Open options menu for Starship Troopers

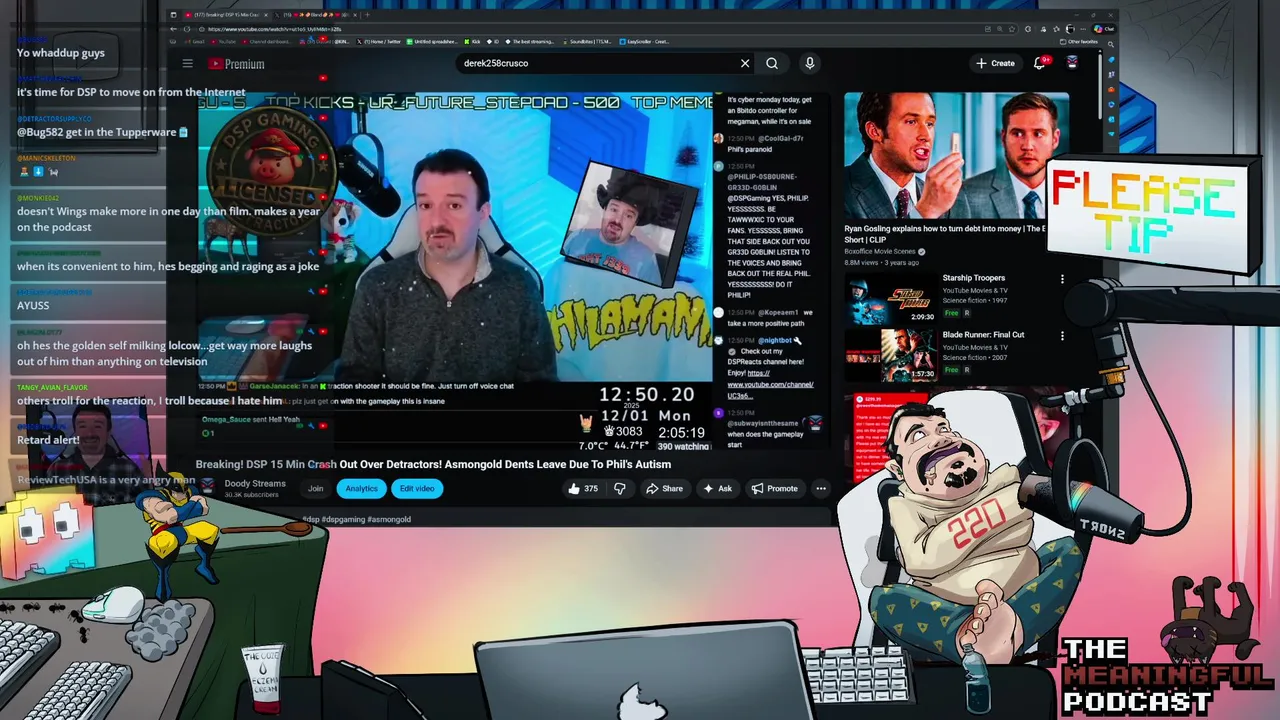(x=1062, y=279)
